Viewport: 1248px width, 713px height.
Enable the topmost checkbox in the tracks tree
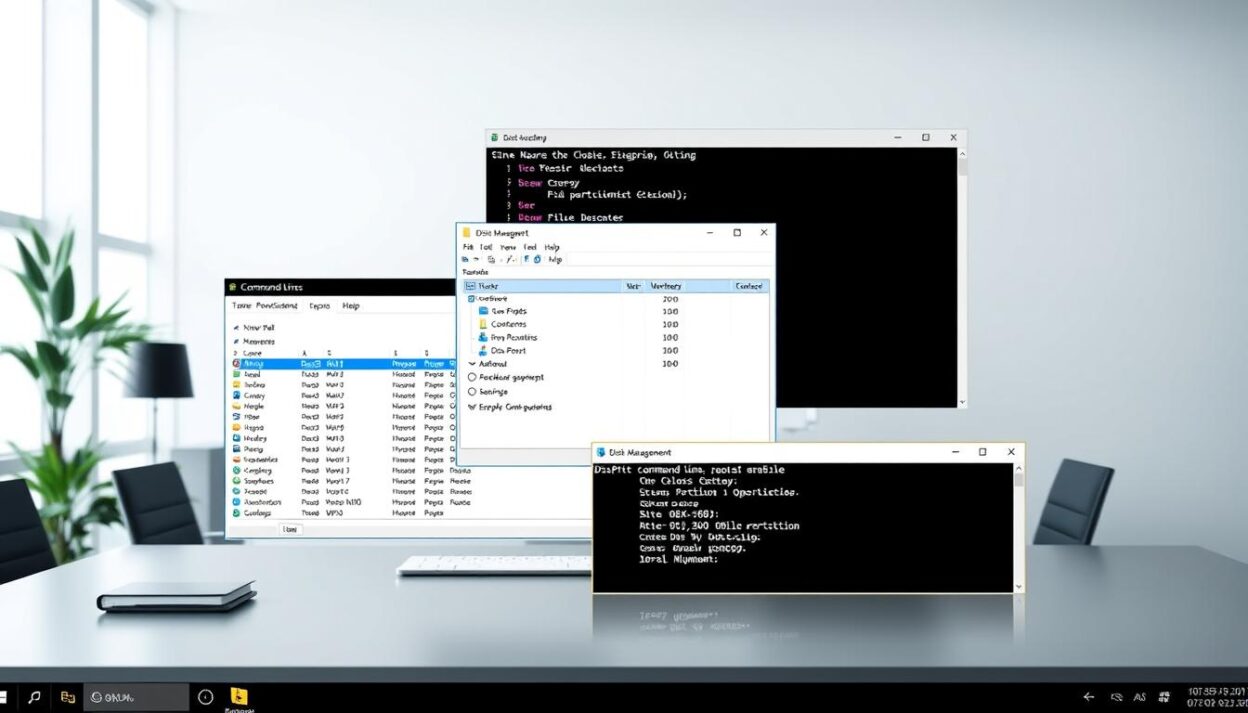point(470,298)
